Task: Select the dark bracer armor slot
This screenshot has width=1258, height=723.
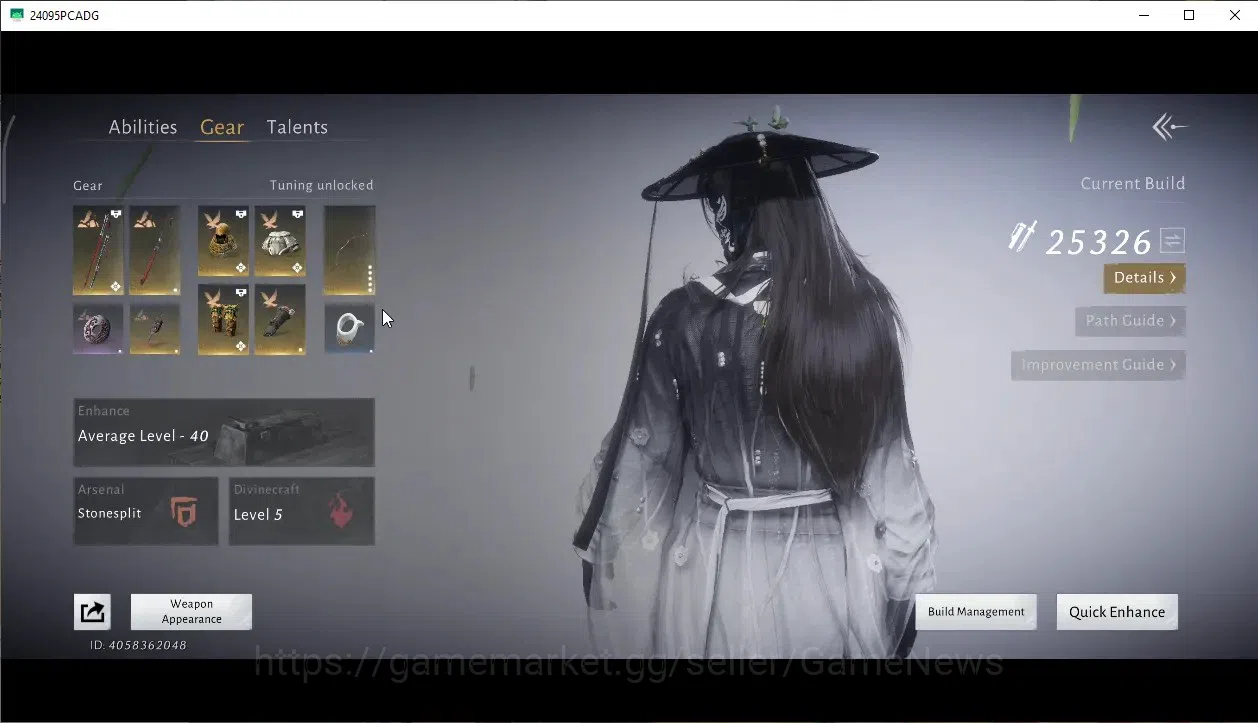Action: coord(280,320)
